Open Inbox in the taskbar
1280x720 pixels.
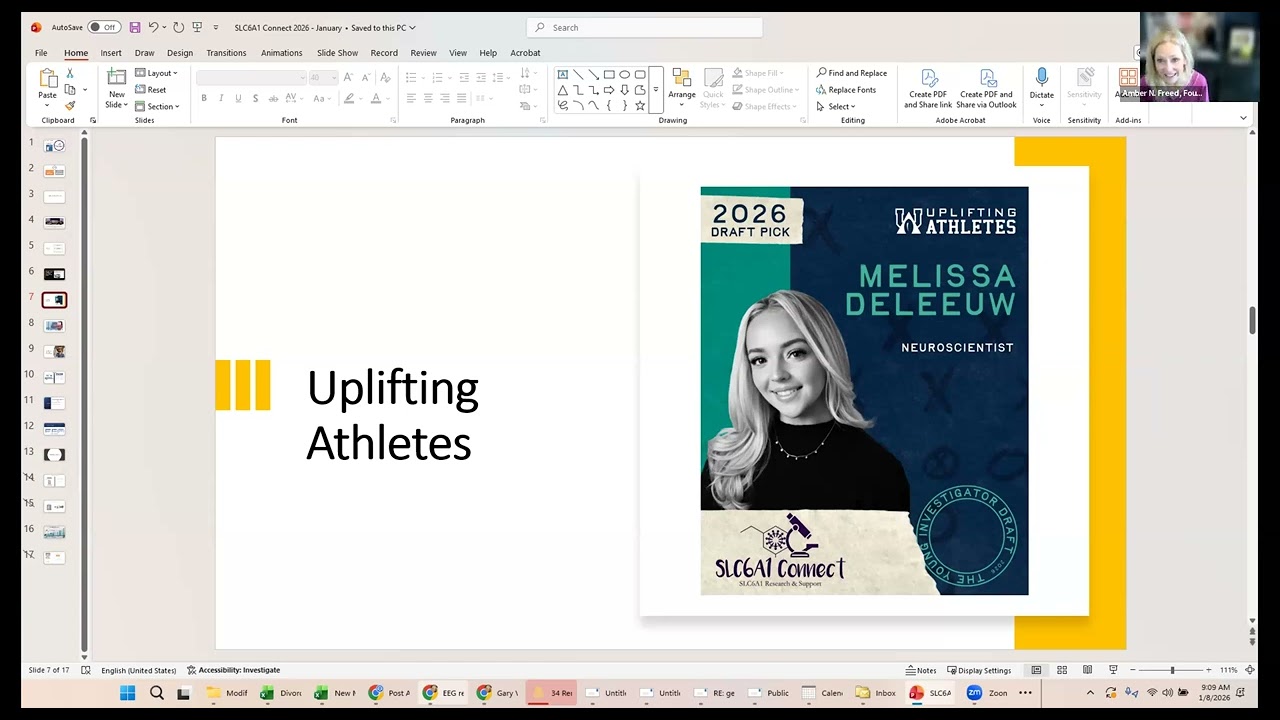tap(876, 693)
